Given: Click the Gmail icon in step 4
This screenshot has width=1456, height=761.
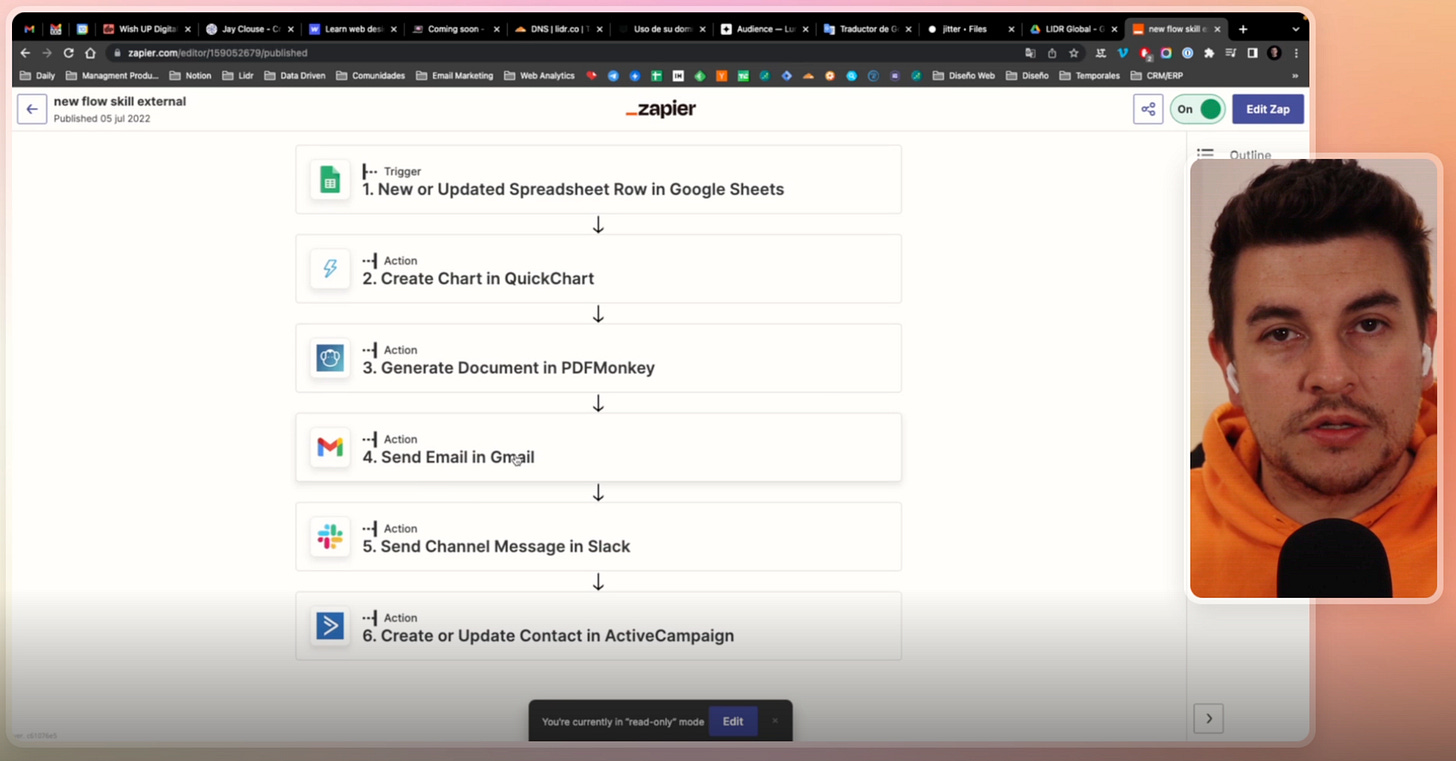Looking at the screenshot, I should 330,447.
